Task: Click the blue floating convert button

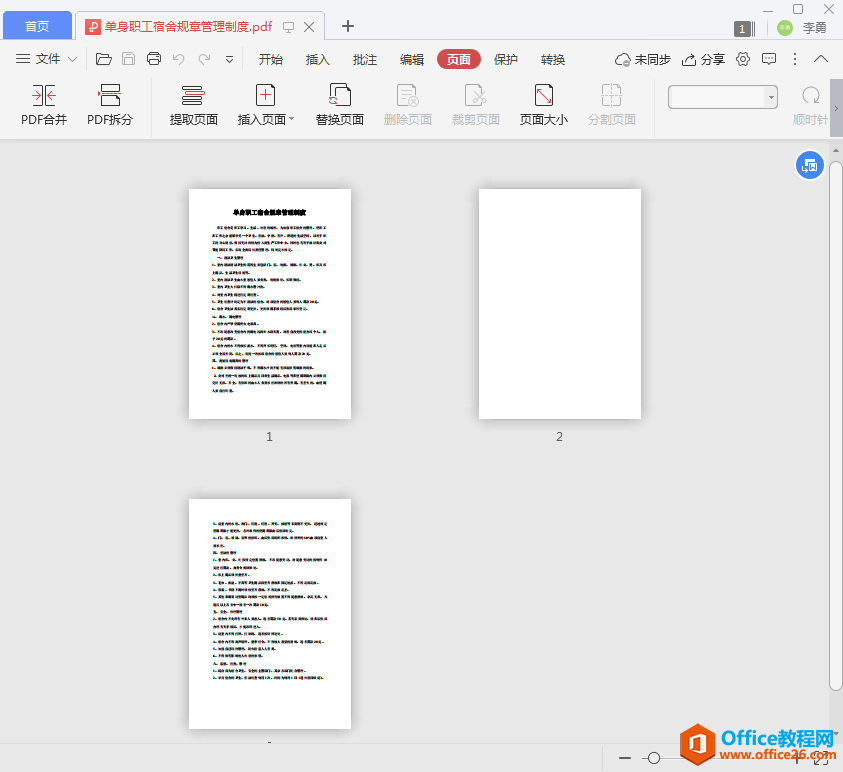Action: [809, 165]
